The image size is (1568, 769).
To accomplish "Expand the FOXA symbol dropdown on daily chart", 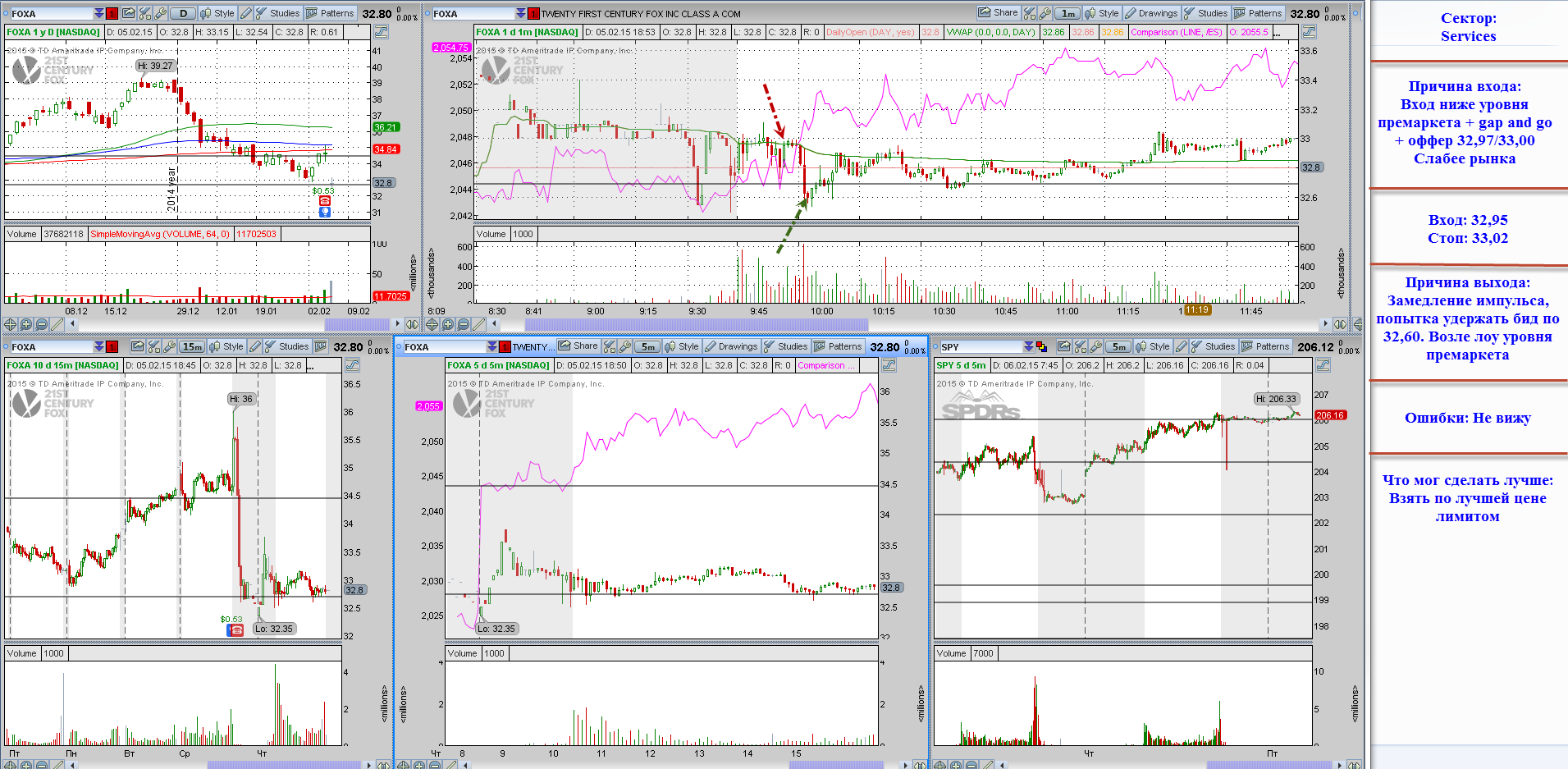I will click(98, 13).
